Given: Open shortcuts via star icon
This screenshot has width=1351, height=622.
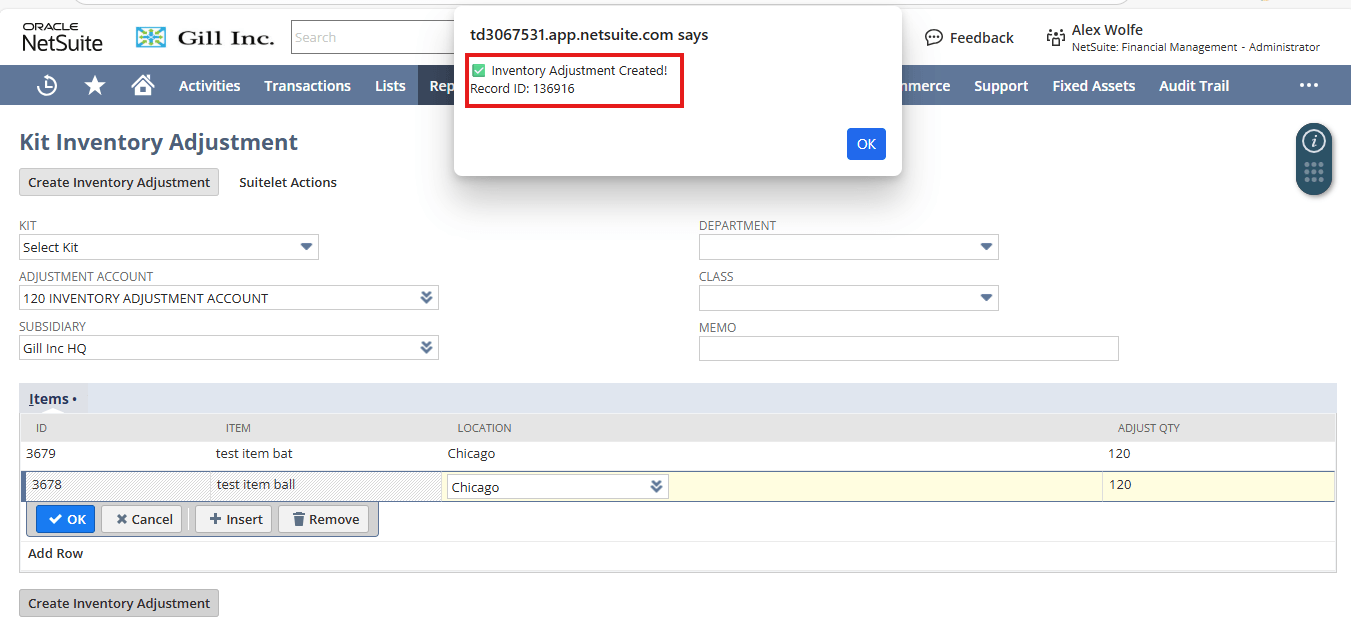Looking at the screenshot, I should point(94,85).
